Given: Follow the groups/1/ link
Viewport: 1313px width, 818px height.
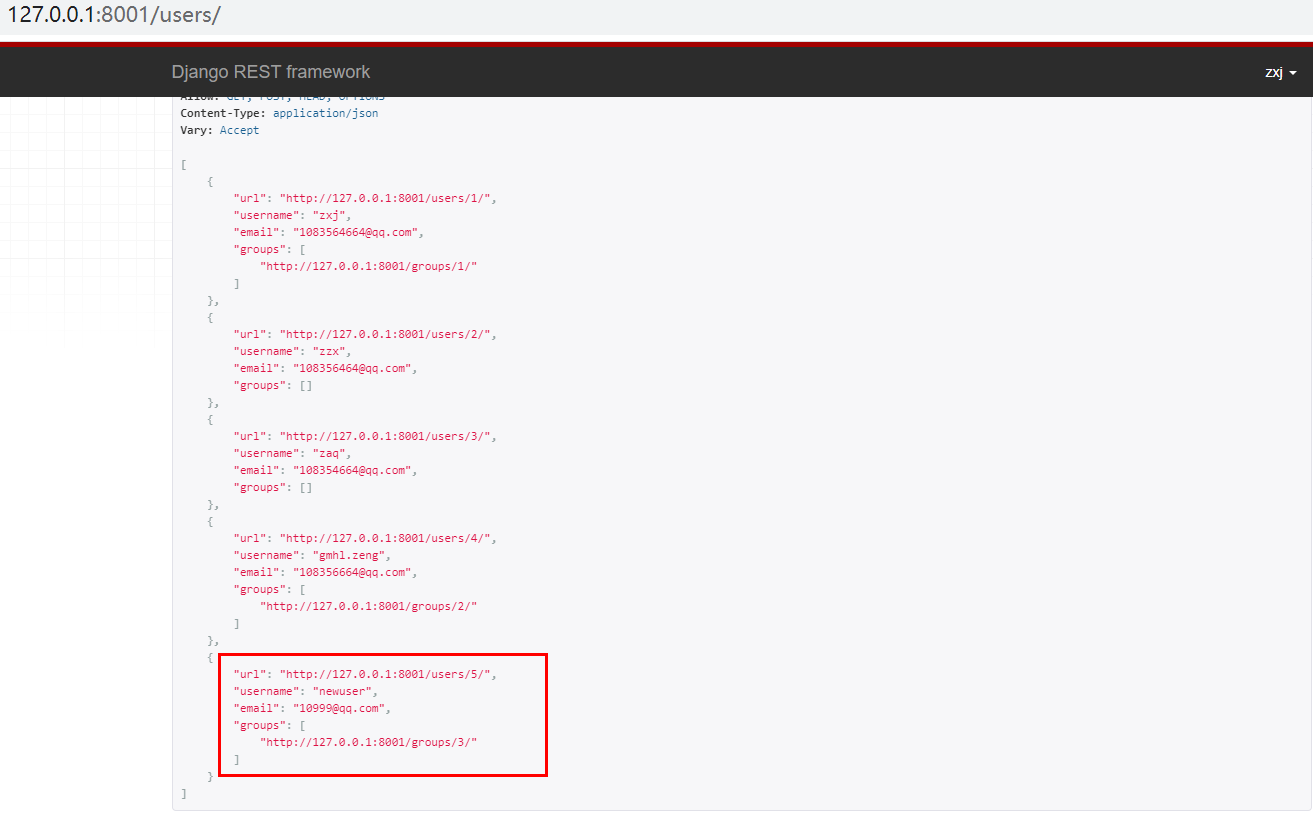Looking at the screenshot, I should coord(369,266).
